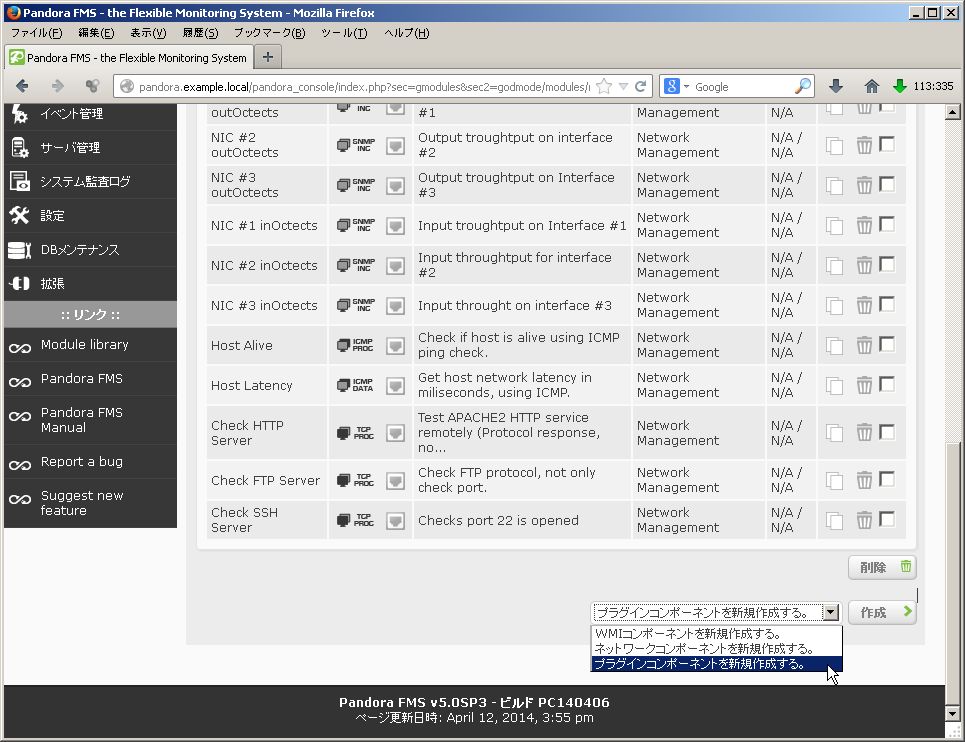This screenshot has width=965, height=742.
Task: Duplicate the Check SSH Server component
Action: [835, 521]
